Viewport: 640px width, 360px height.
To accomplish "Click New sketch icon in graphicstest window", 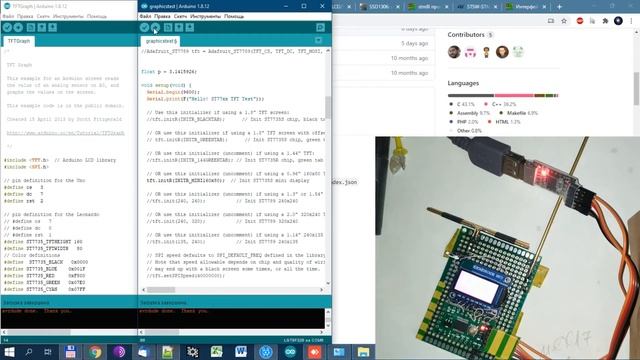I will point(168,27).
